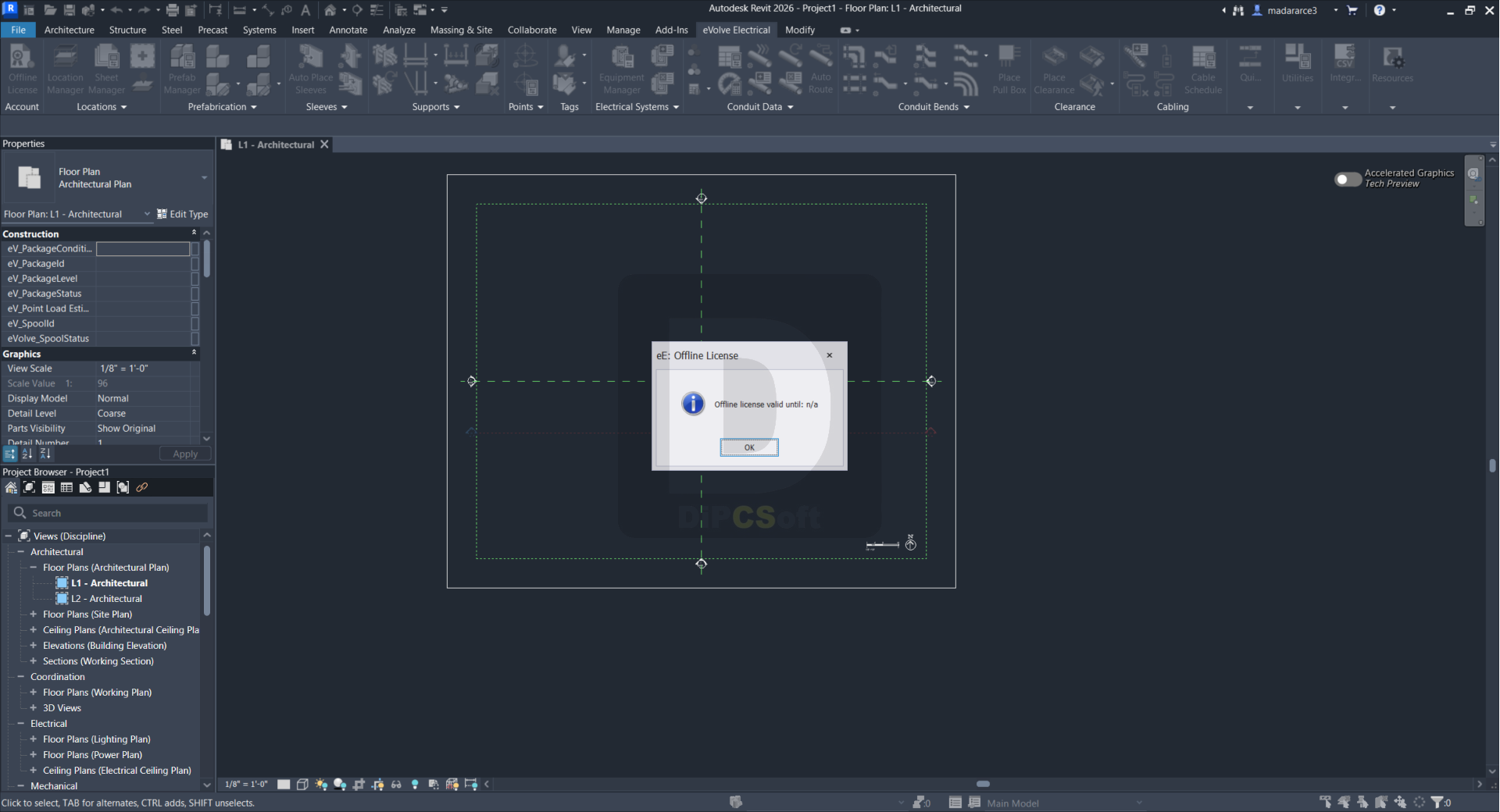This screenshot has height=812, width=1500.
Task: Open the Sheet Manager tool
Action: pyautogui.click(x=106, y=68)
